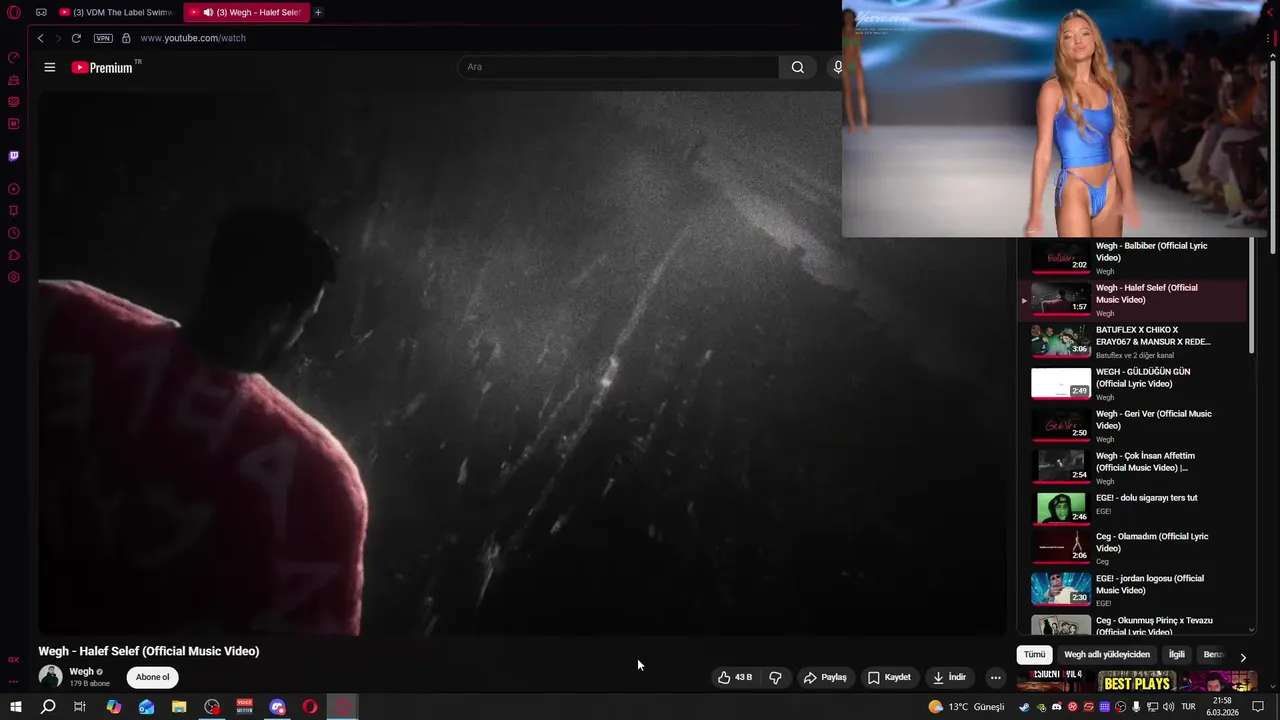The height and width of the screenshot is (720, 1280).
Task: Click the playlist panel scrollbar
Action: point(1251,295)
